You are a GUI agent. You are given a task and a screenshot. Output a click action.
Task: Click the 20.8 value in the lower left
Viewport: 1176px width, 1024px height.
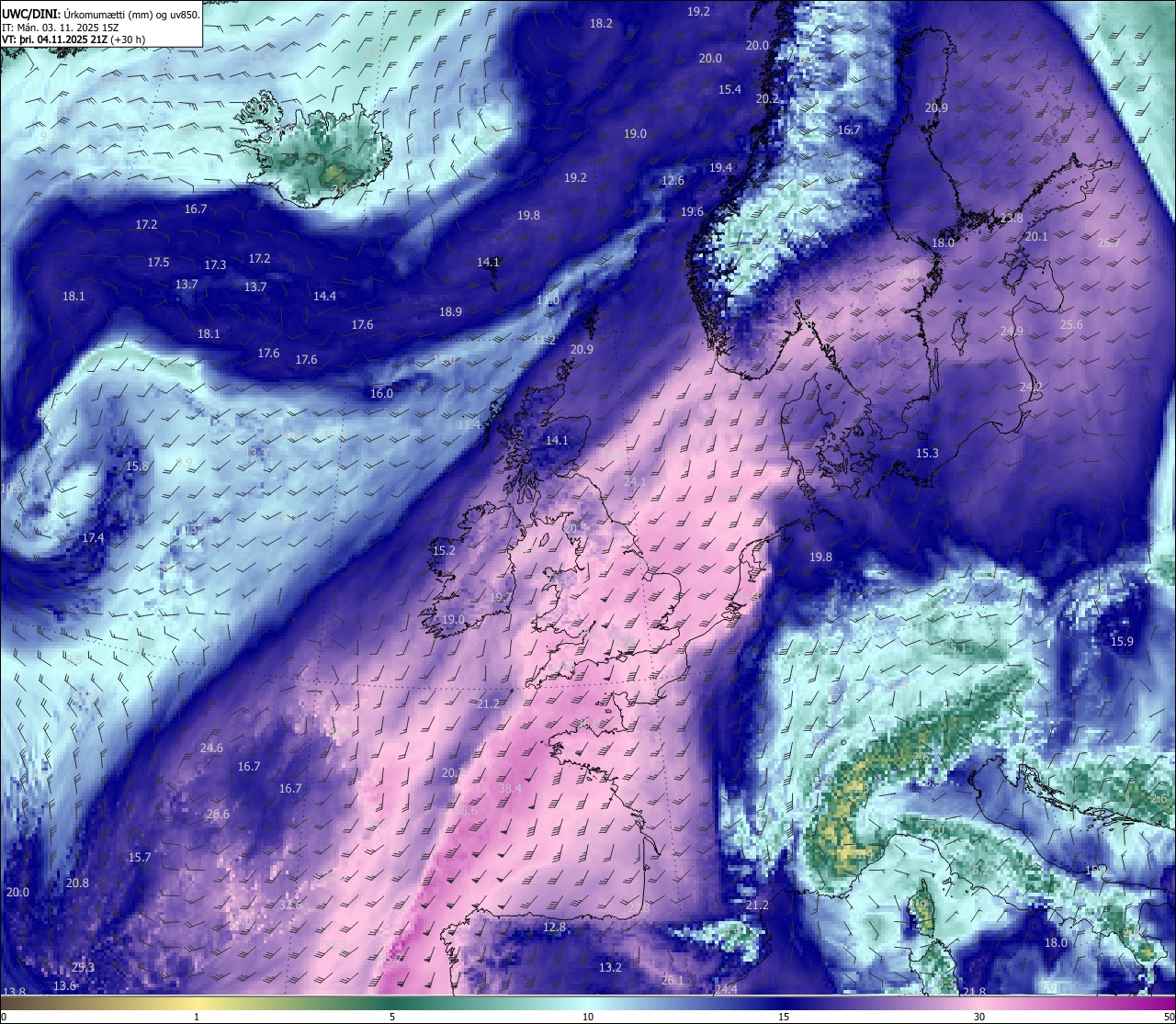(x=77, y=883)
